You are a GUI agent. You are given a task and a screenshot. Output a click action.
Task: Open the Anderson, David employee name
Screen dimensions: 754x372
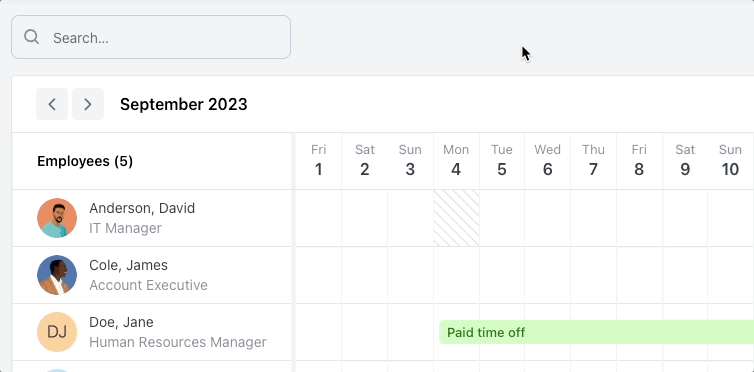click(x=142, y=208)
